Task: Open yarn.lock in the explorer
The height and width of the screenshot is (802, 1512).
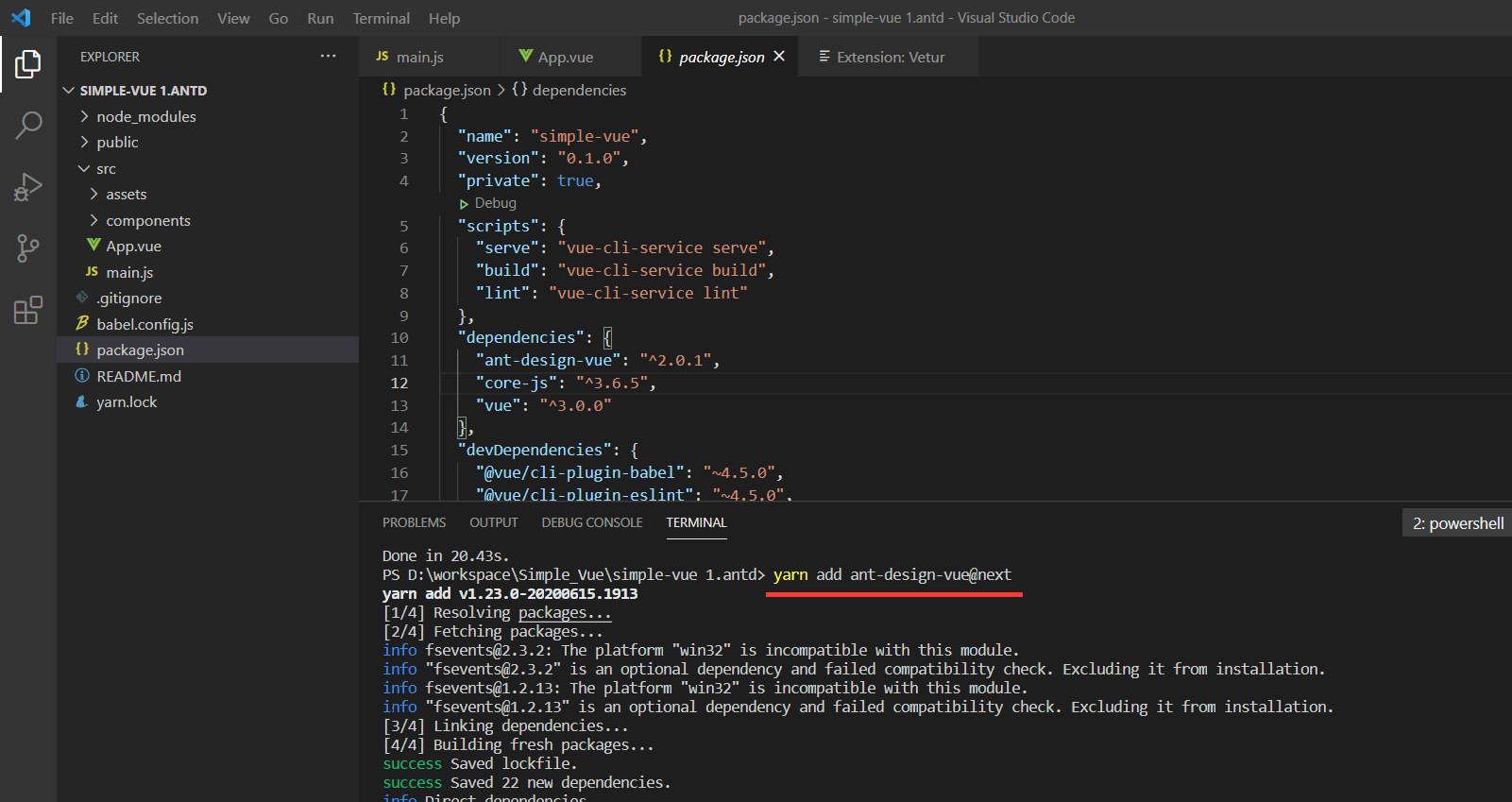Action: click(x=127, y=401)
